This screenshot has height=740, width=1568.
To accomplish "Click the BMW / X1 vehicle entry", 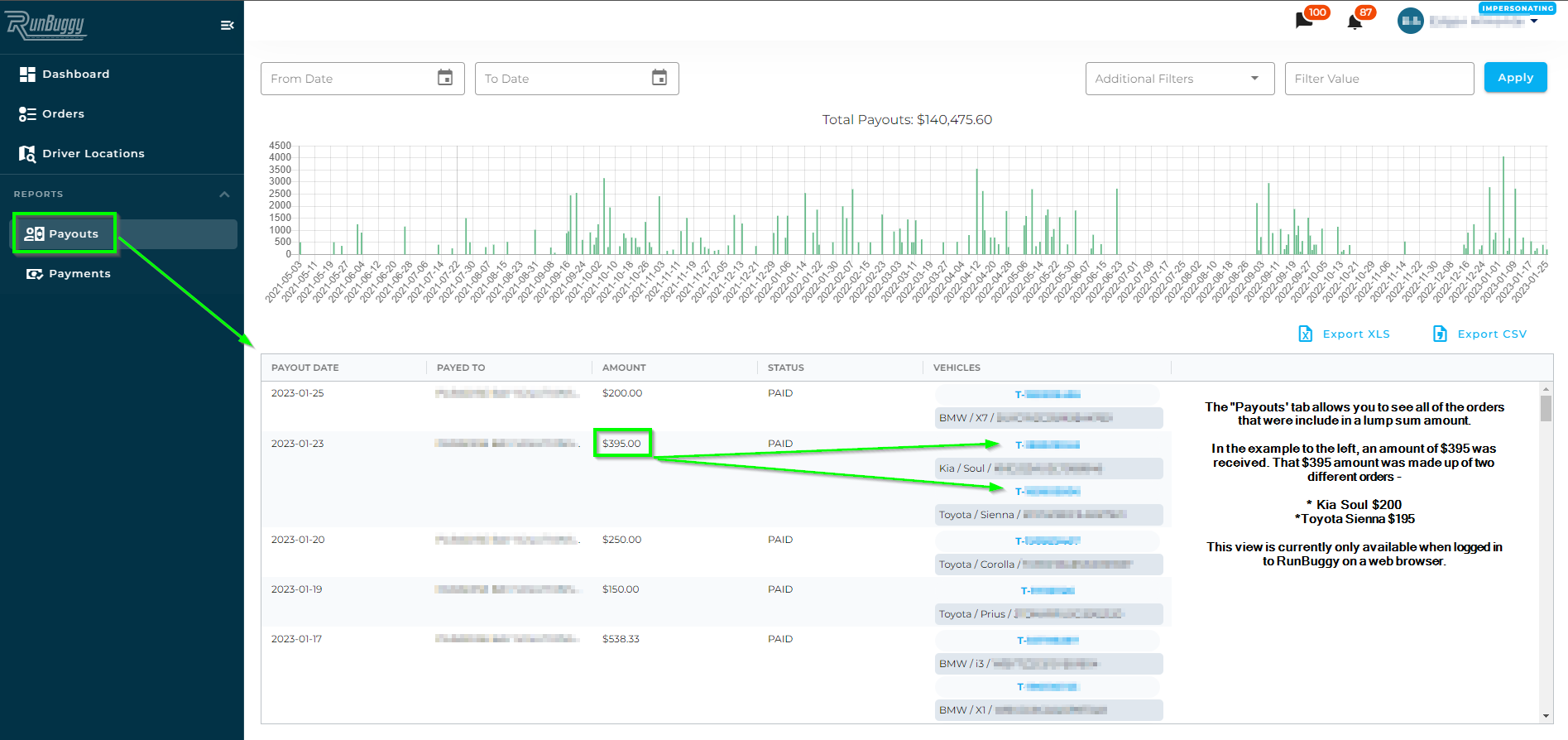I will point(1049,710).
